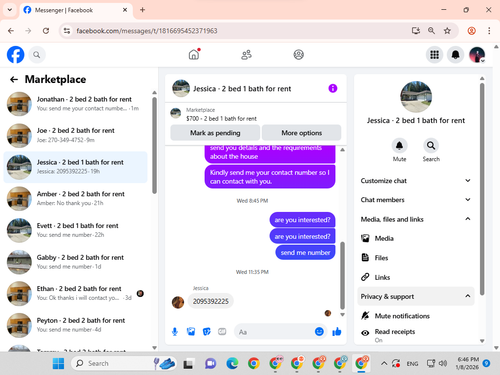
Task: Expand the Customize chat section
Action: 416,181
